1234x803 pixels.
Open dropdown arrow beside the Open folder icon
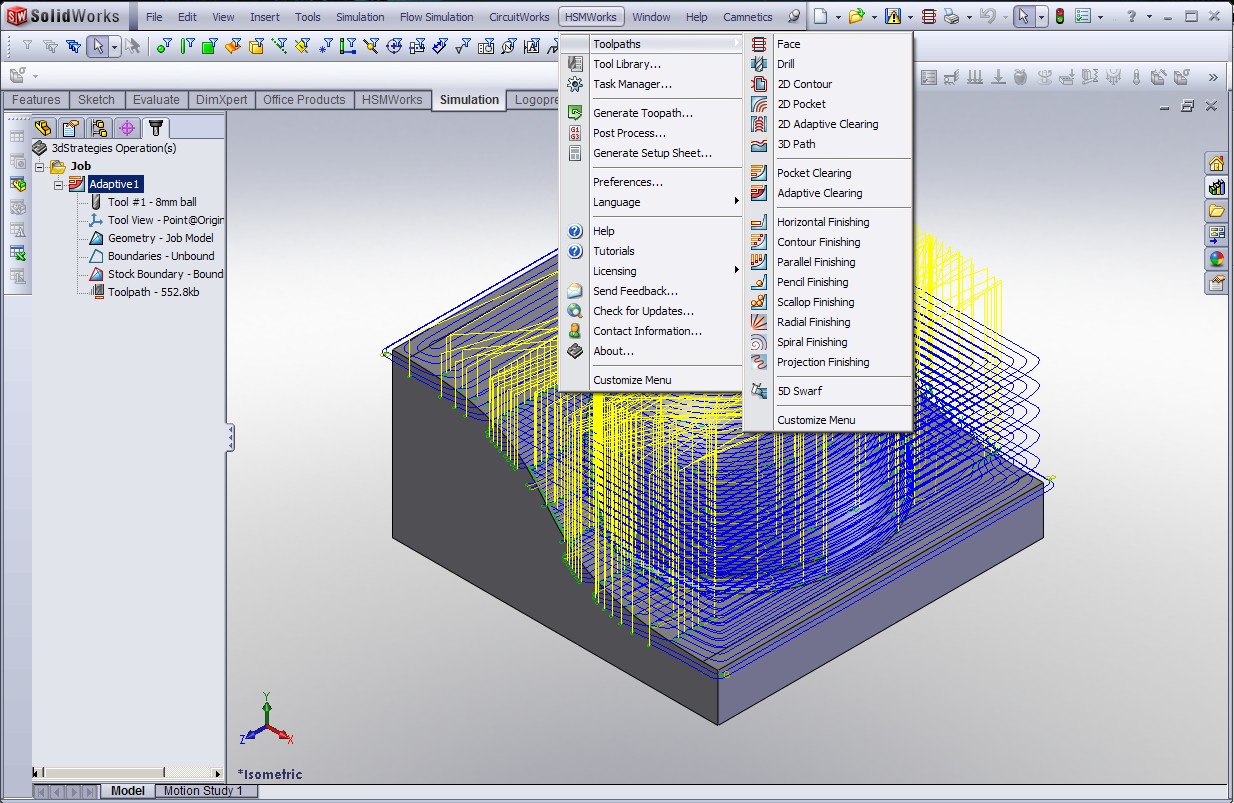click(875, 17)
